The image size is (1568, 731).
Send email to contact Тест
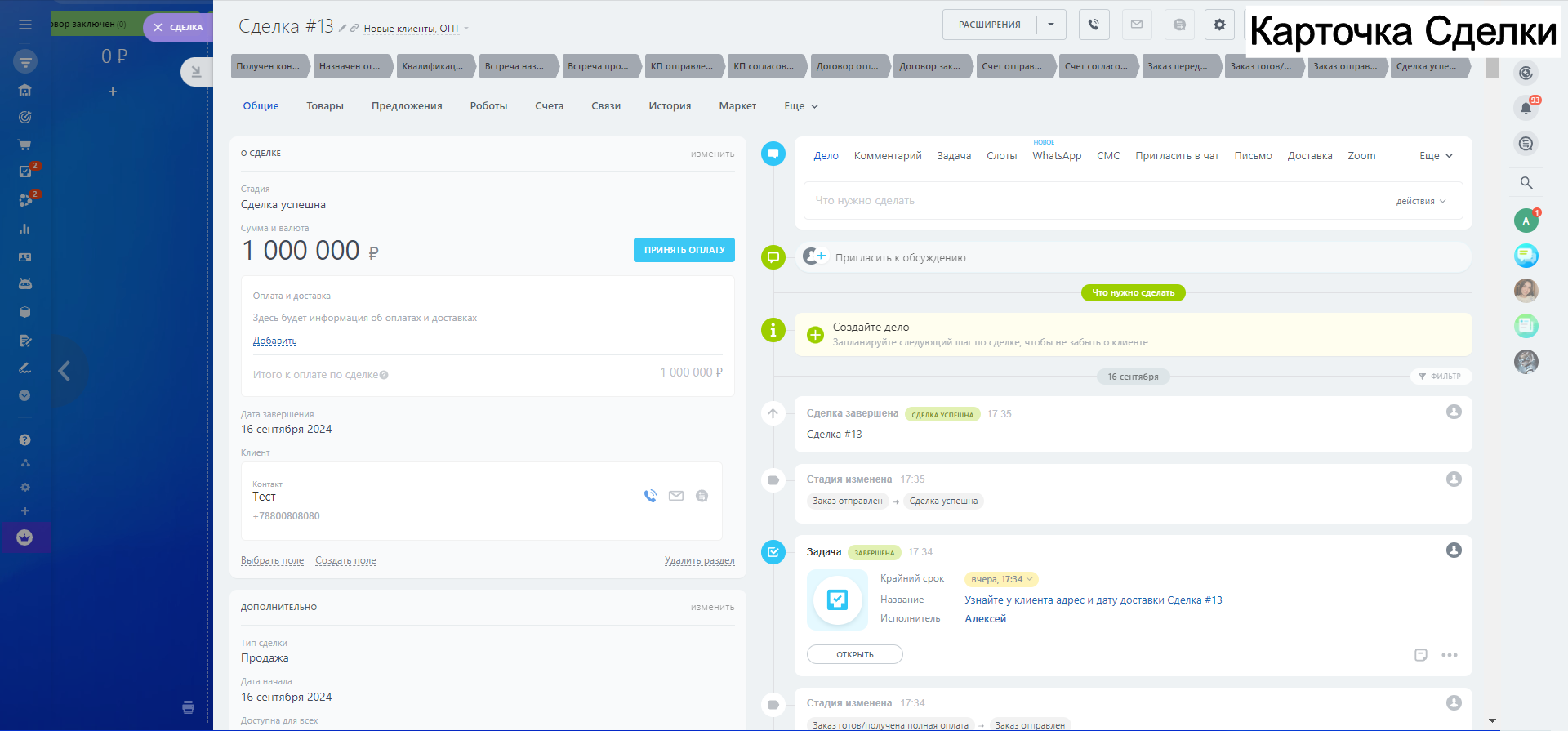click(x=676, y=496)
